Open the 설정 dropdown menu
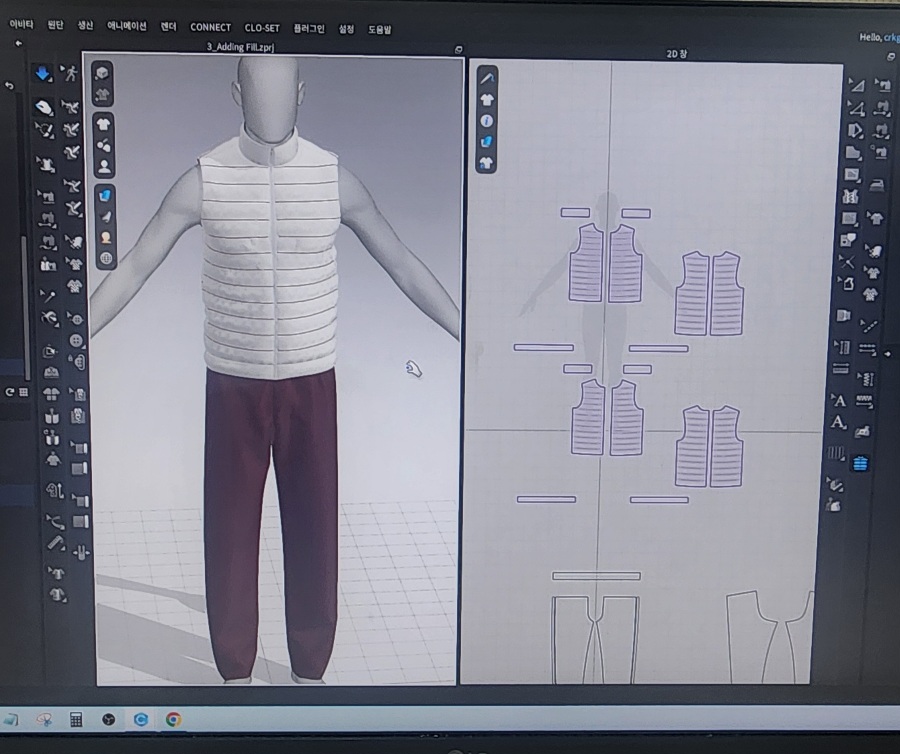The width and height of the screenshot is (900, 754). click(x=347, y=28)
